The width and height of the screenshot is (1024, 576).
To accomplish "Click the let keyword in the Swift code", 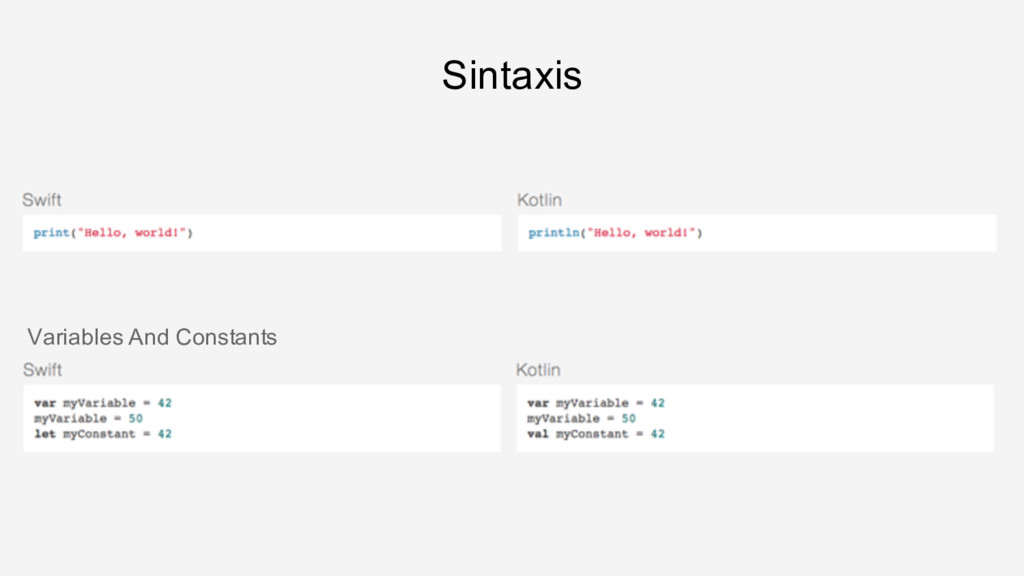I will [x=45, y=434].
